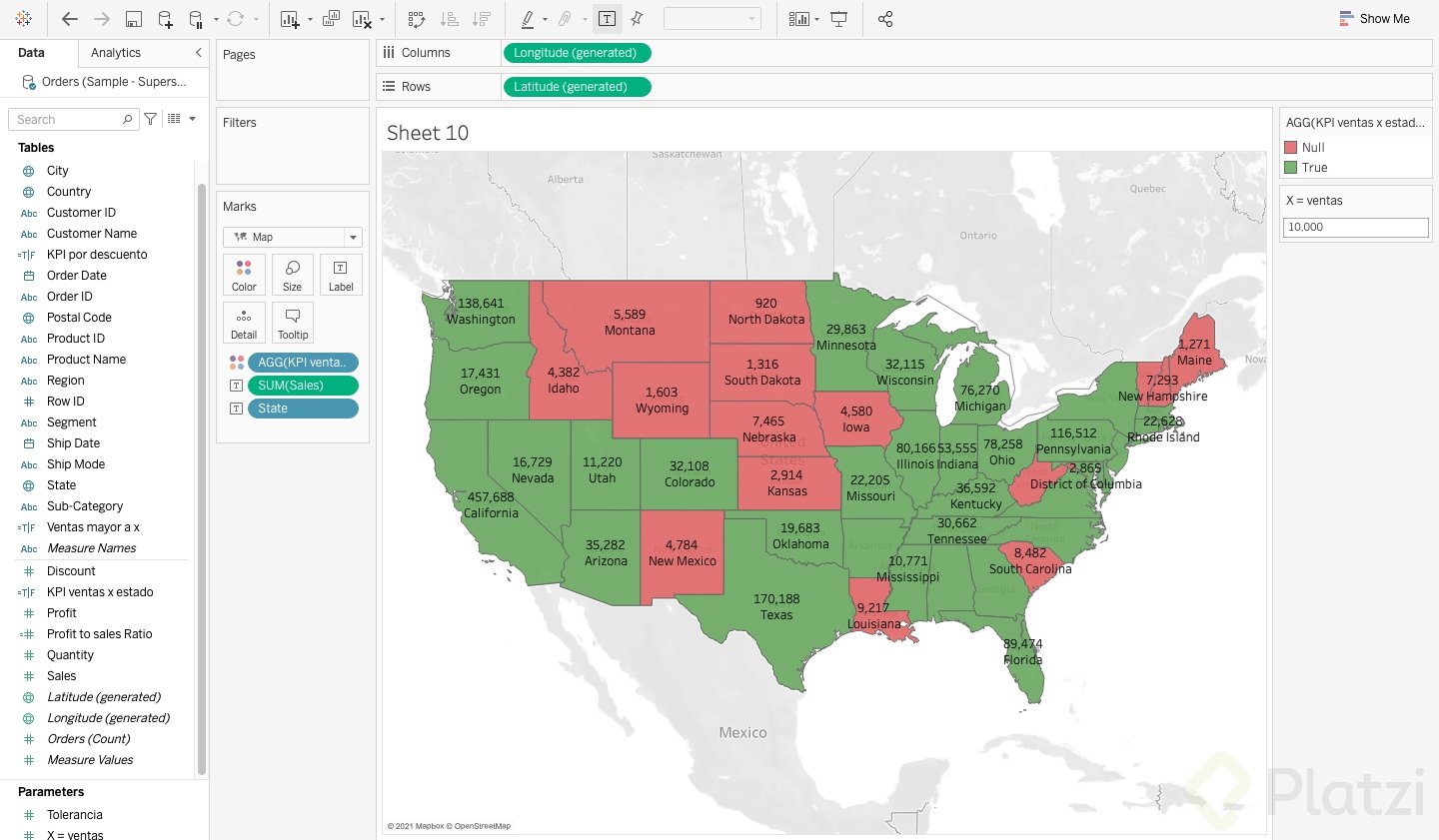Click the Label marks card button

coord(341,275)
